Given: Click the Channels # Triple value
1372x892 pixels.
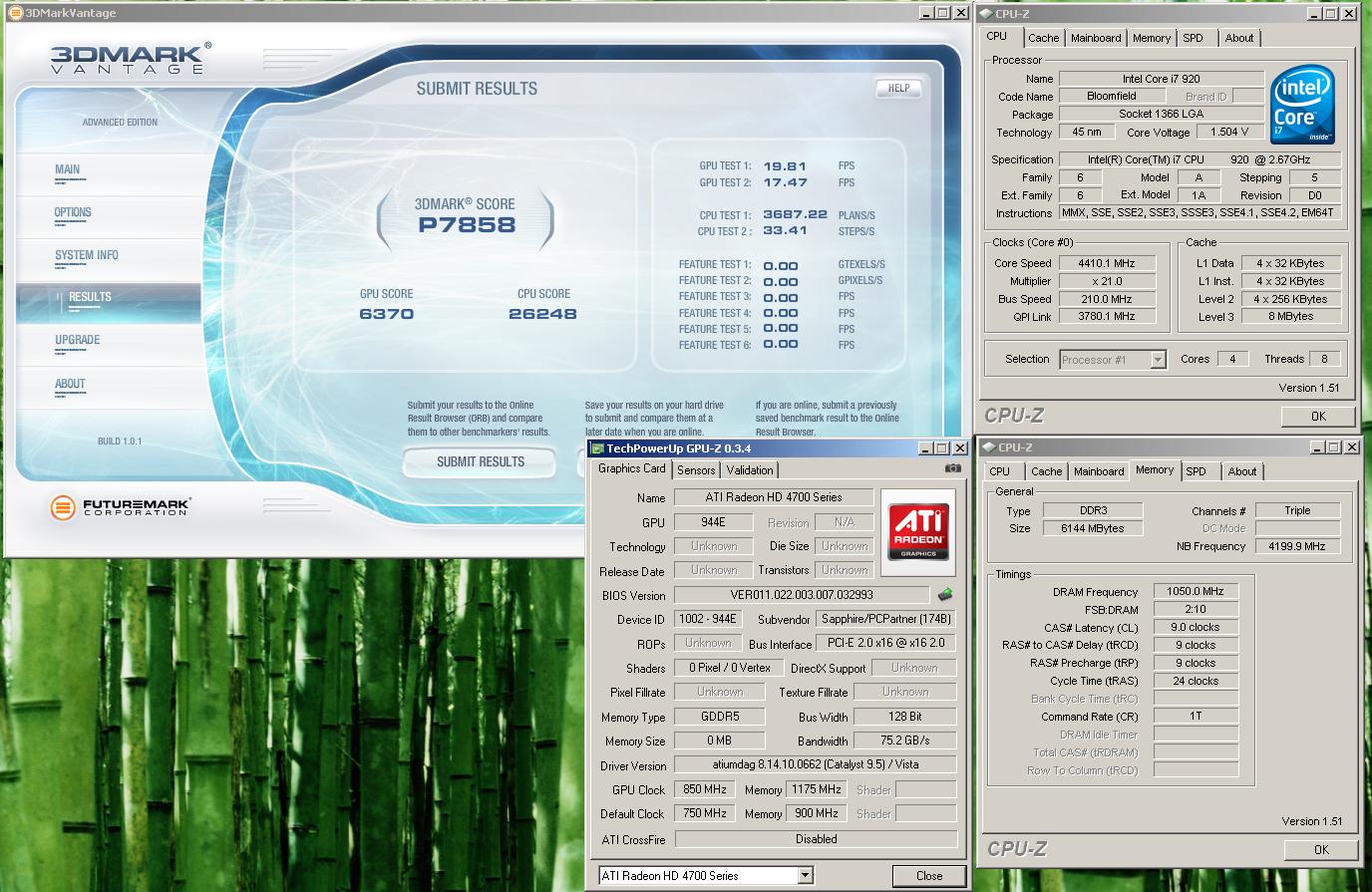Looking at the screenshot, I should click(1296, 510).
